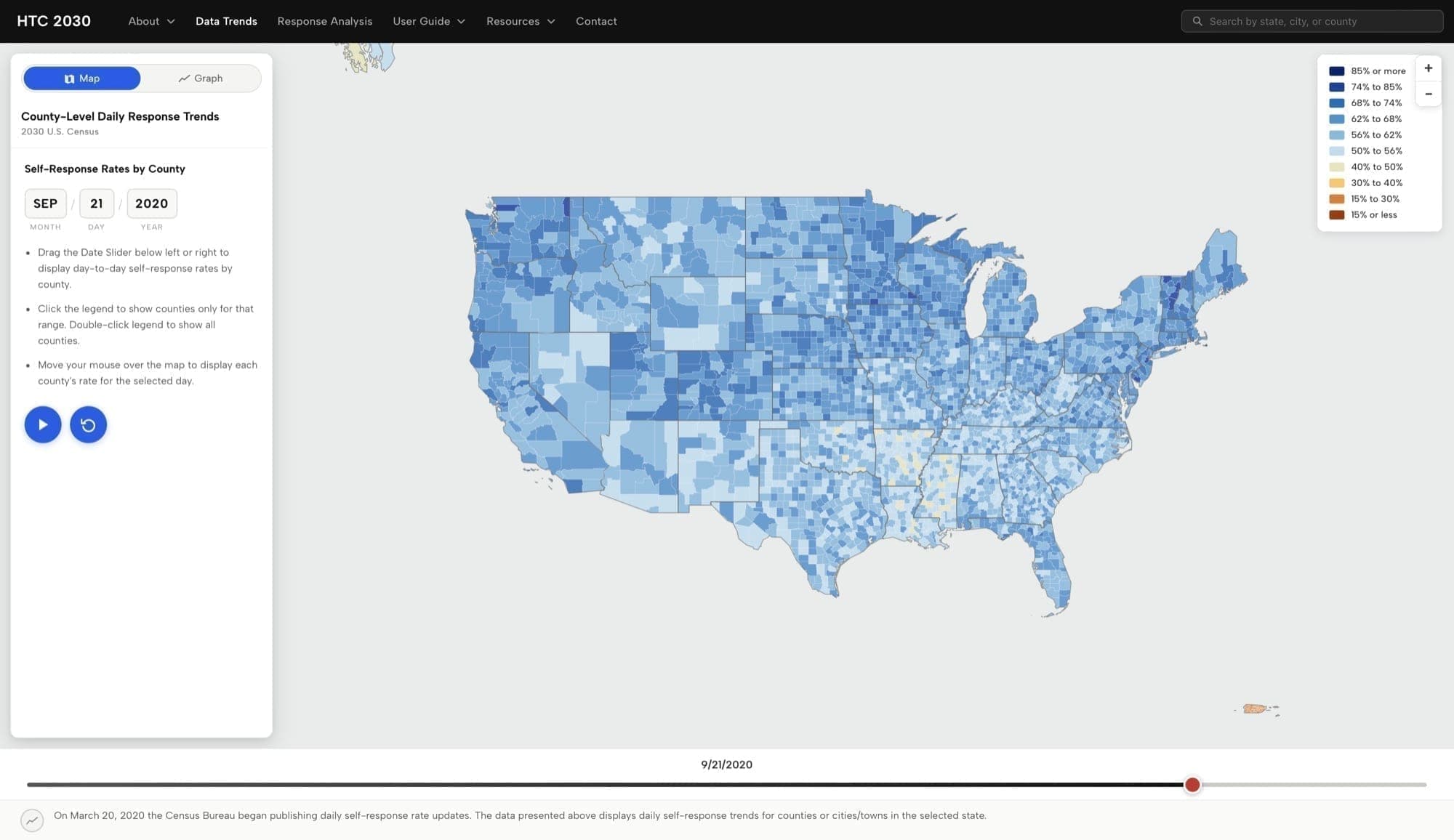Click the search magnifier icon
The width and height of the screenshot is (1454, 840).
[1197, 21]
